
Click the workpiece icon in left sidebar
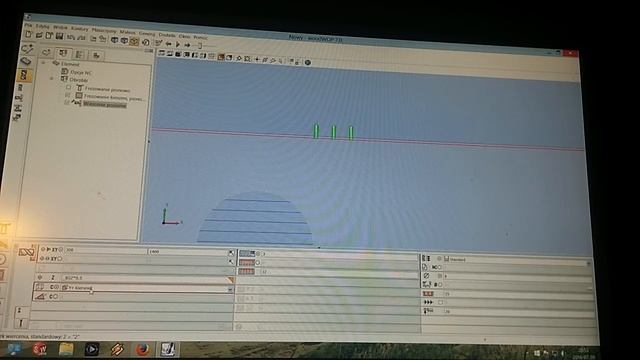point(26,62)
